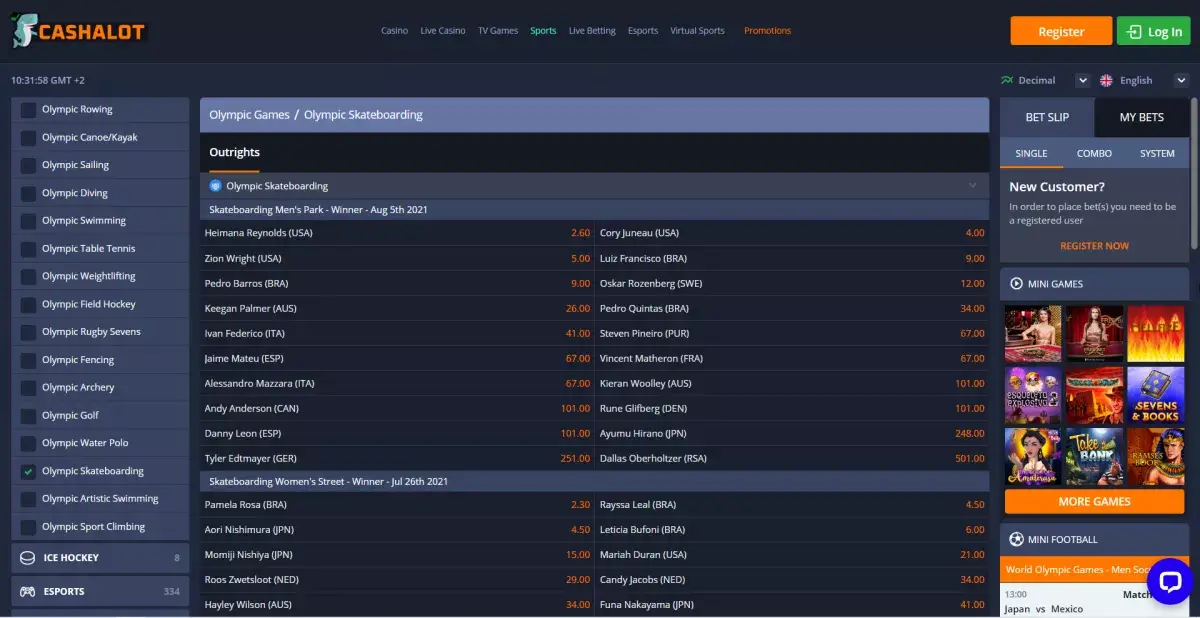Open the Sevens & Books game thumbnail

click(x=1155, y=395)
